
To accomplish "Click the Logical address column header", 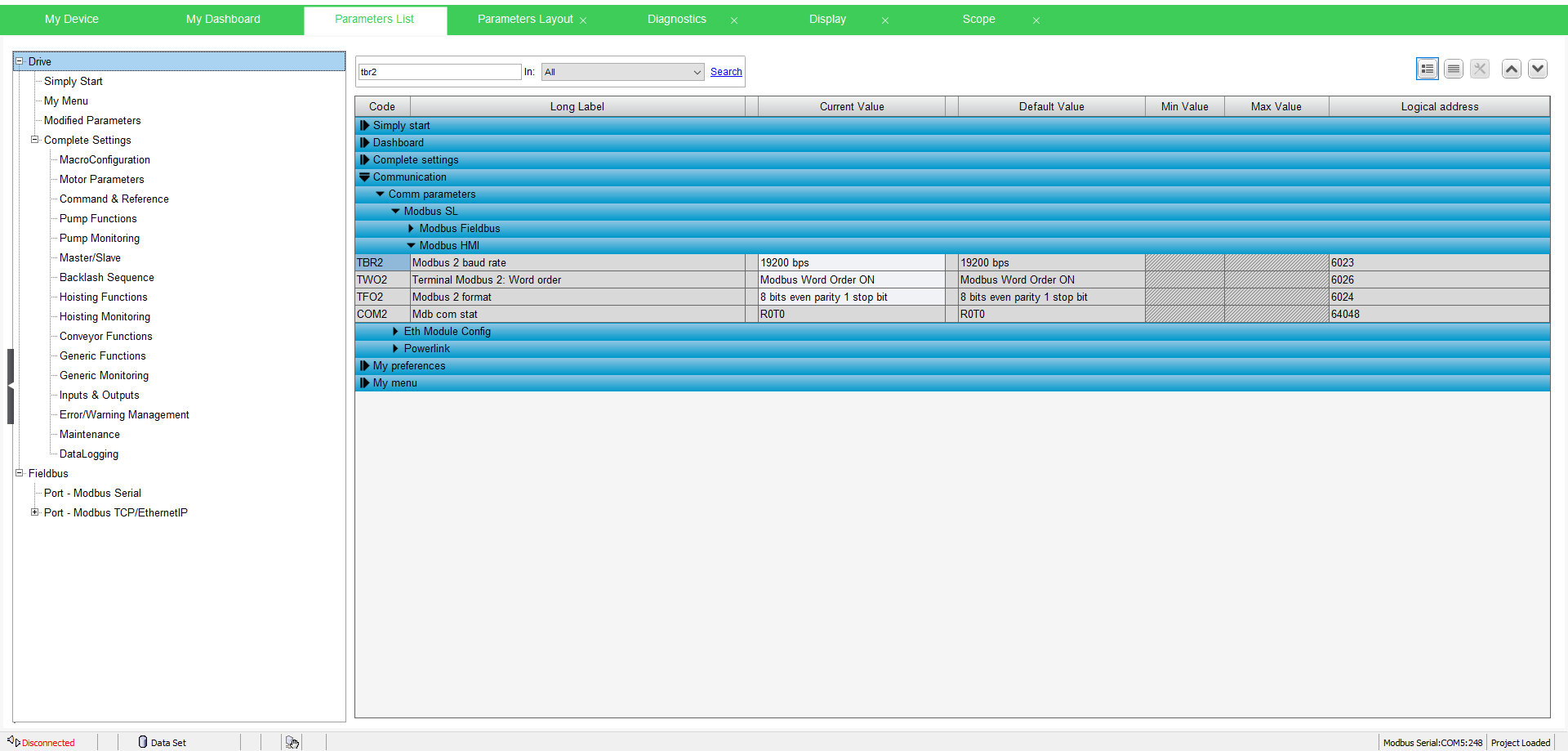I will (x=1440, y=106).
